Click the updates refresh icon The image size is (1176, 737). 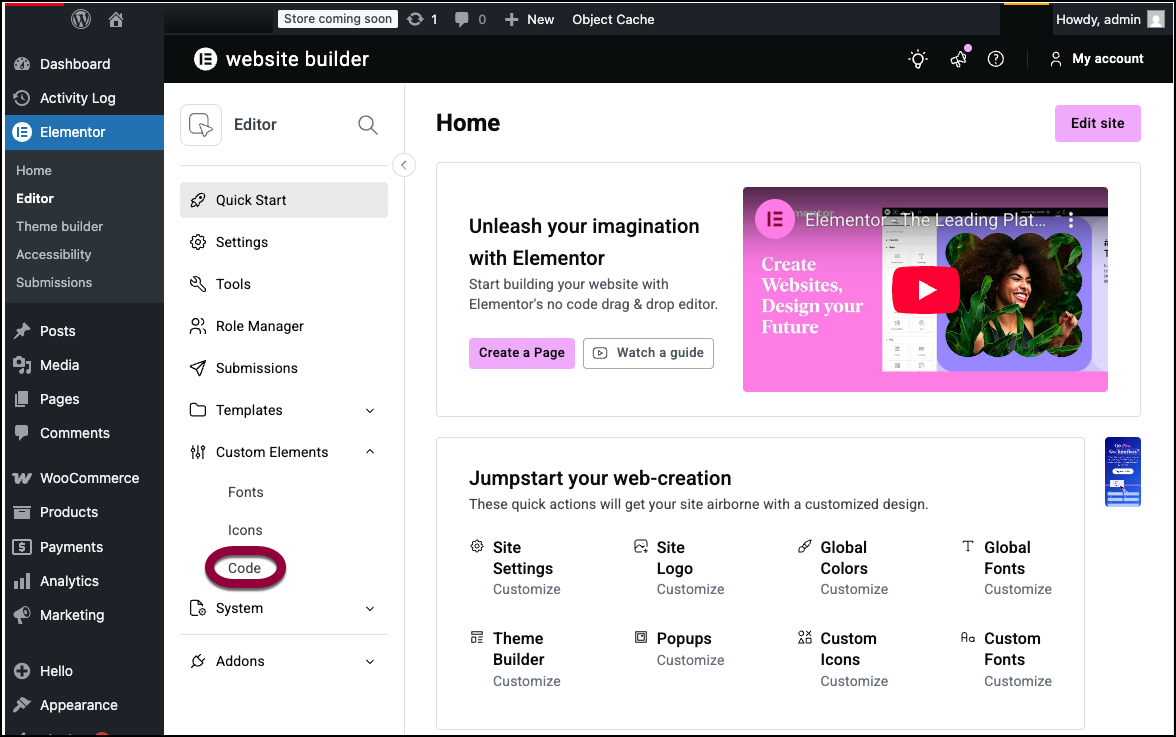(416, 19)
